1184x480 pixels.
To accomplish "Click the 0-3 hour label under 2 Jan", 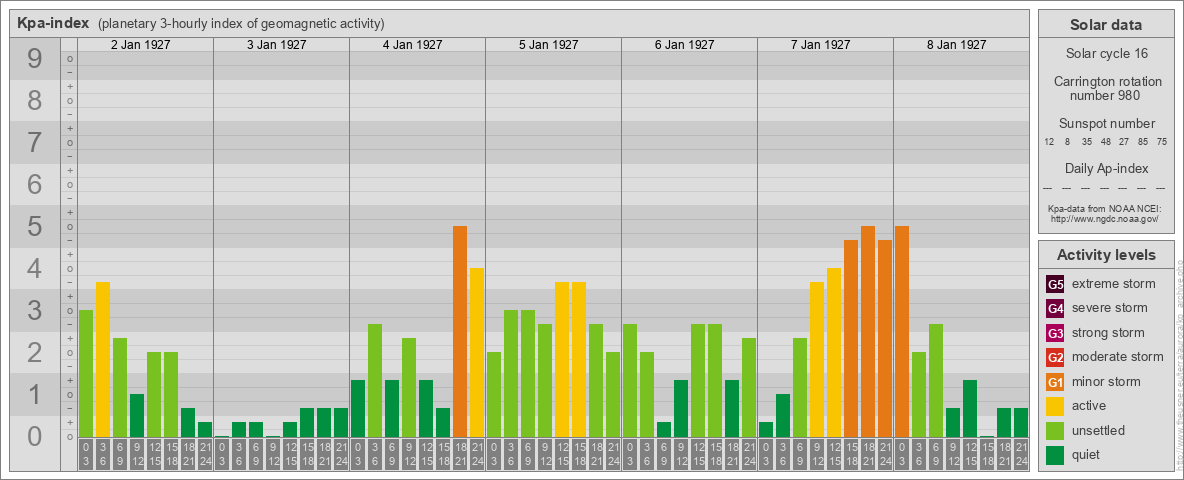I will 86,455.
